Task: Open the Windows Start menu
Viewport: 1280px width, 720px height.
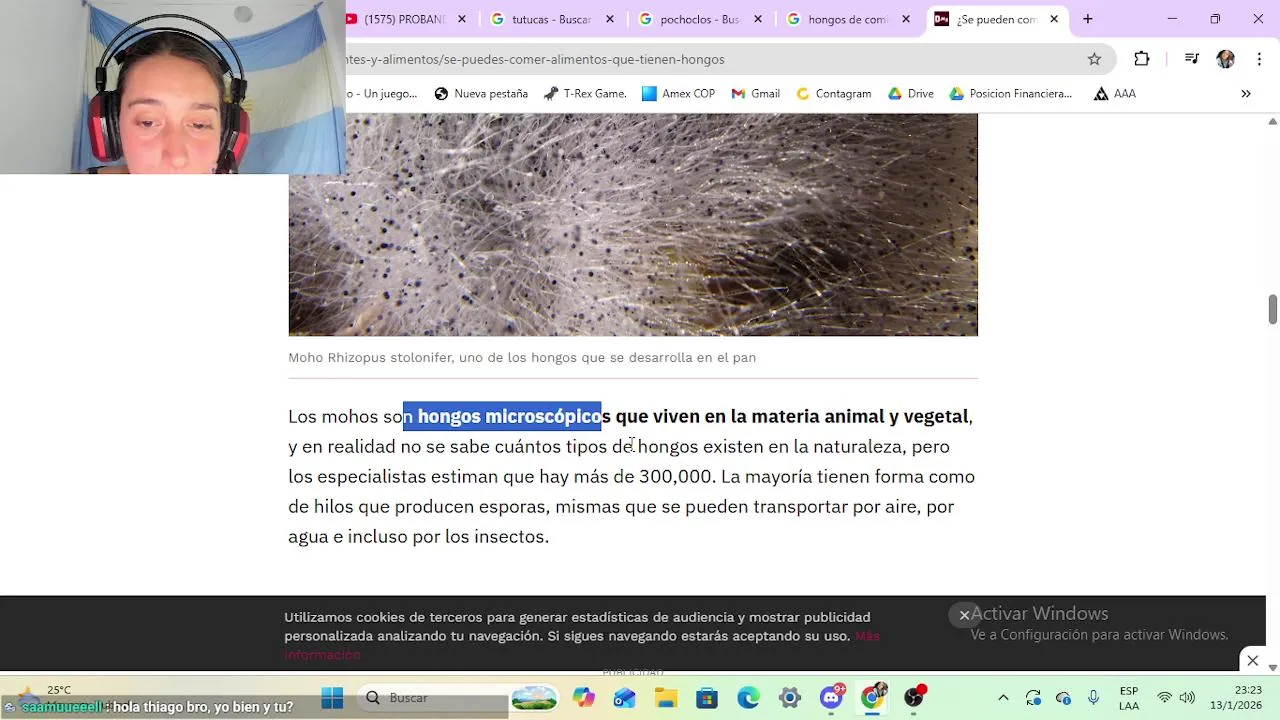Action: pyautogui.click(x=333, y=697)
